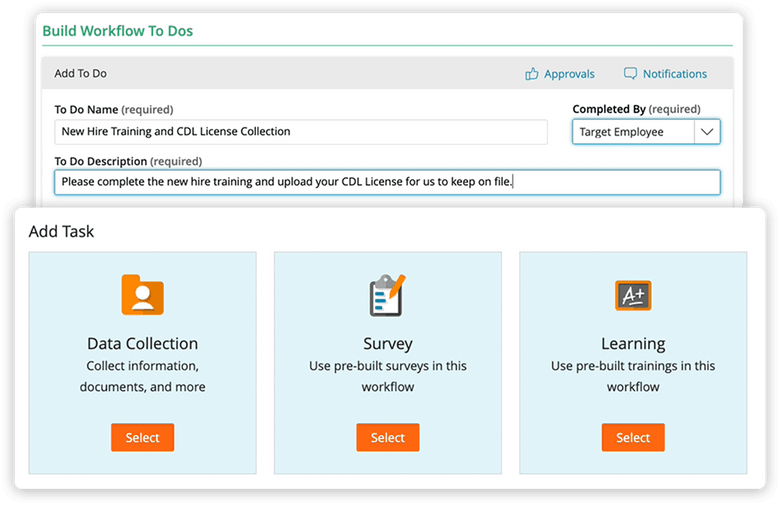Focus the To Do Name field

tap(301, 132)
